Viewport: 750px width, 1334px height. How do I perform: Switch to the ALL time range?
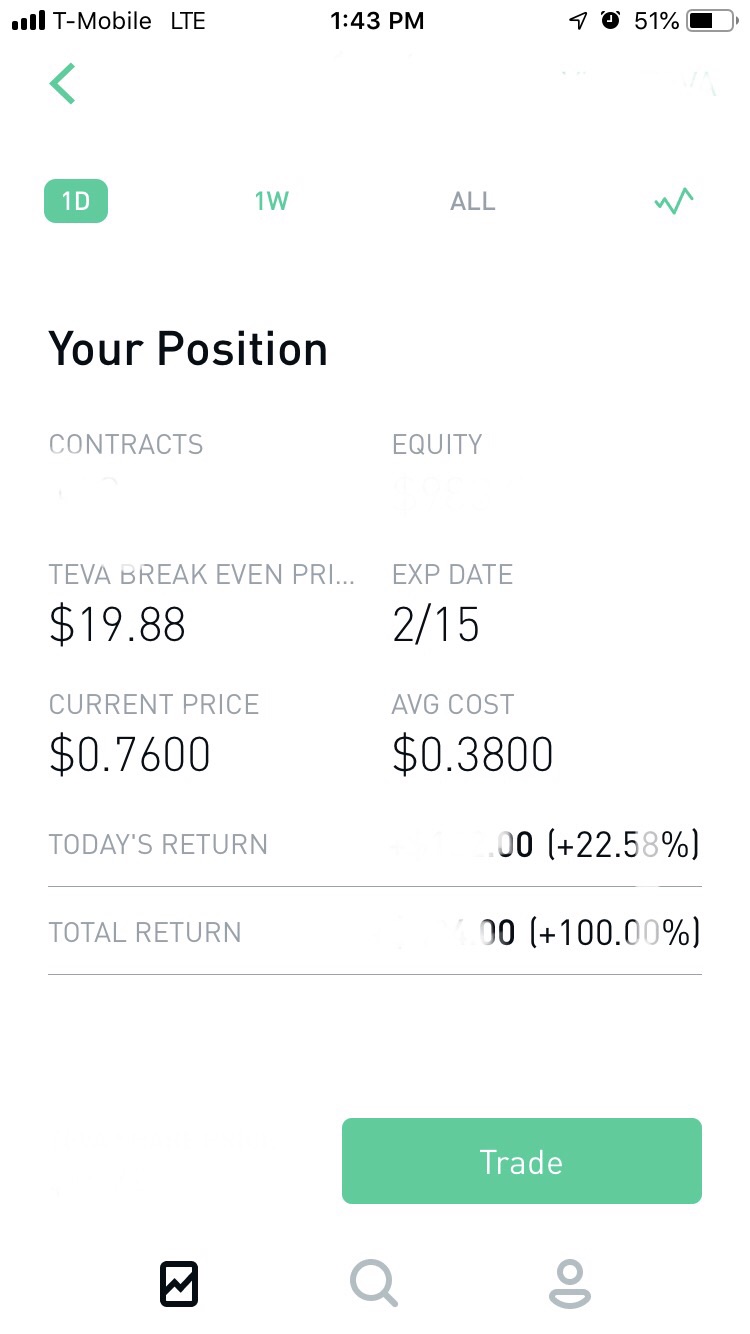point(473,201)
